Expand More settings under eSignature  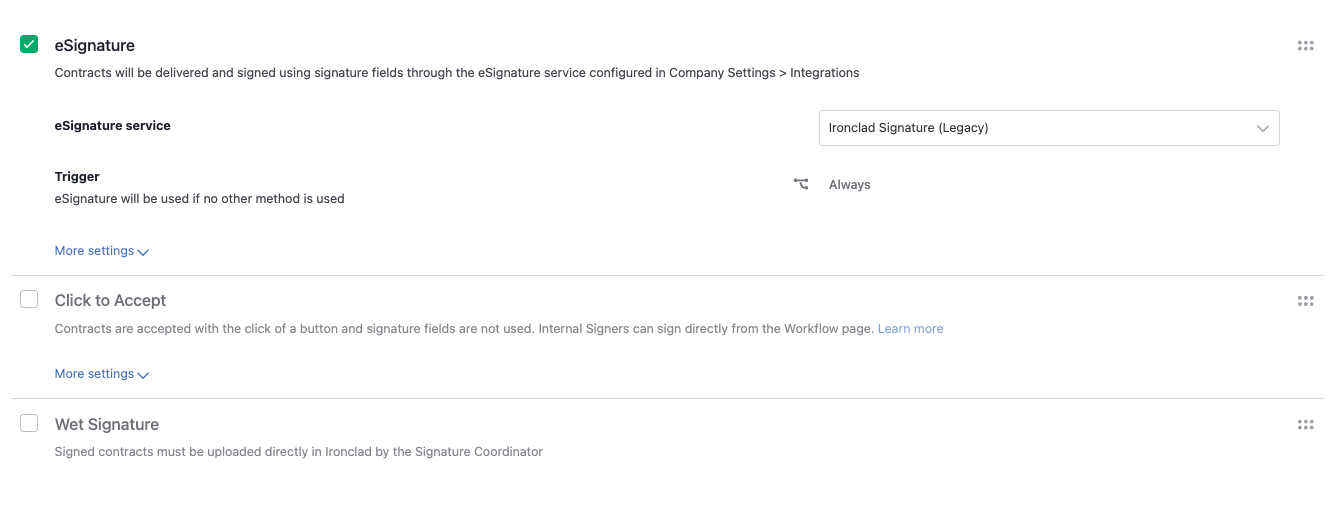coord(94,251)
